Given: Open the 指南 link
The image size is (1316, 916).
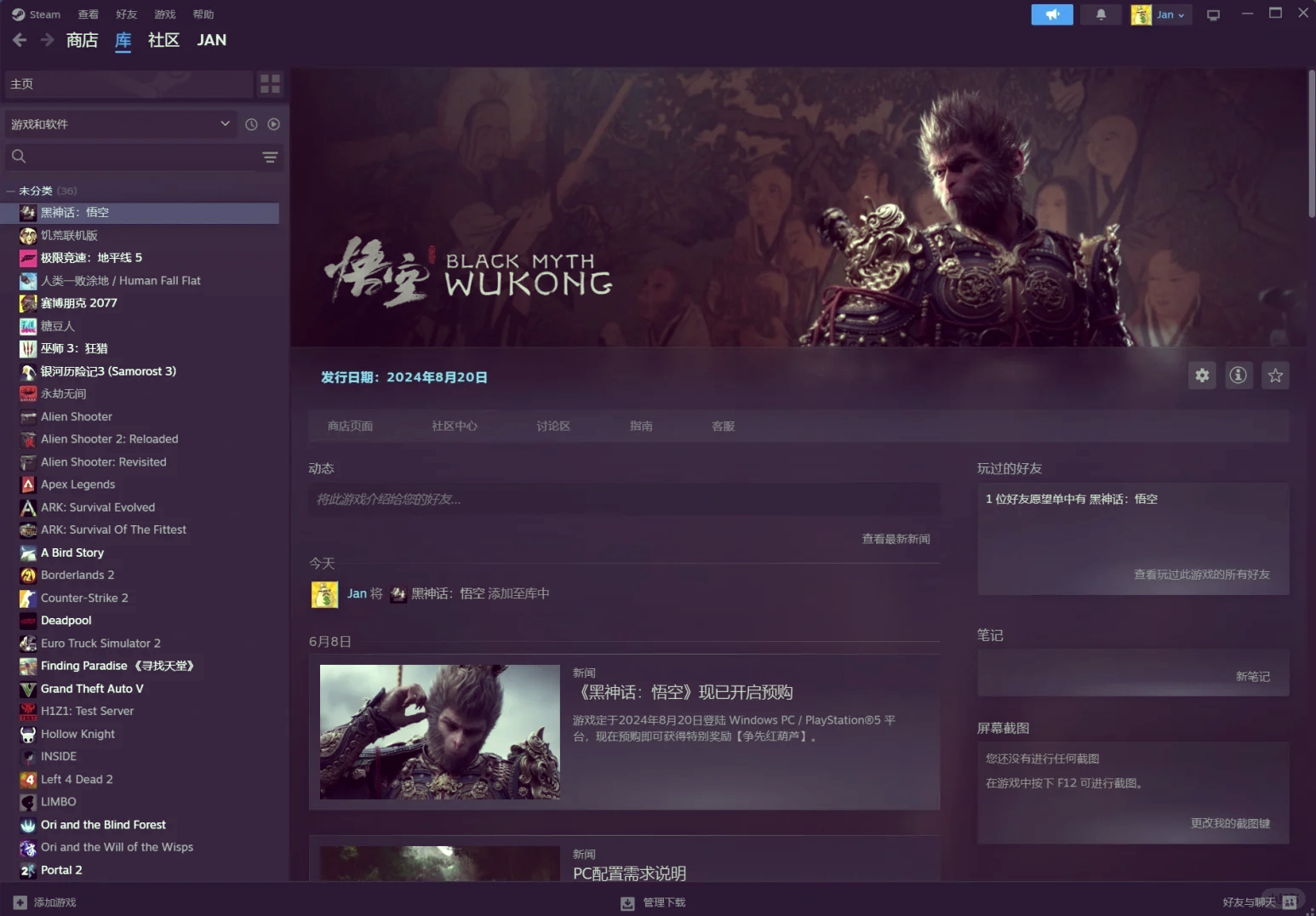Looking at the screenshot, I should coord(641,426).
